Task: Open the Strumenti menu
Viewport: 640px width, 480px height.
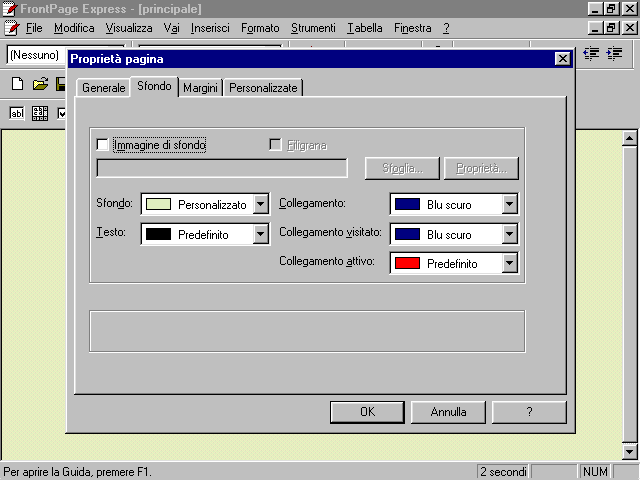Action: click(x=313, y=28)
